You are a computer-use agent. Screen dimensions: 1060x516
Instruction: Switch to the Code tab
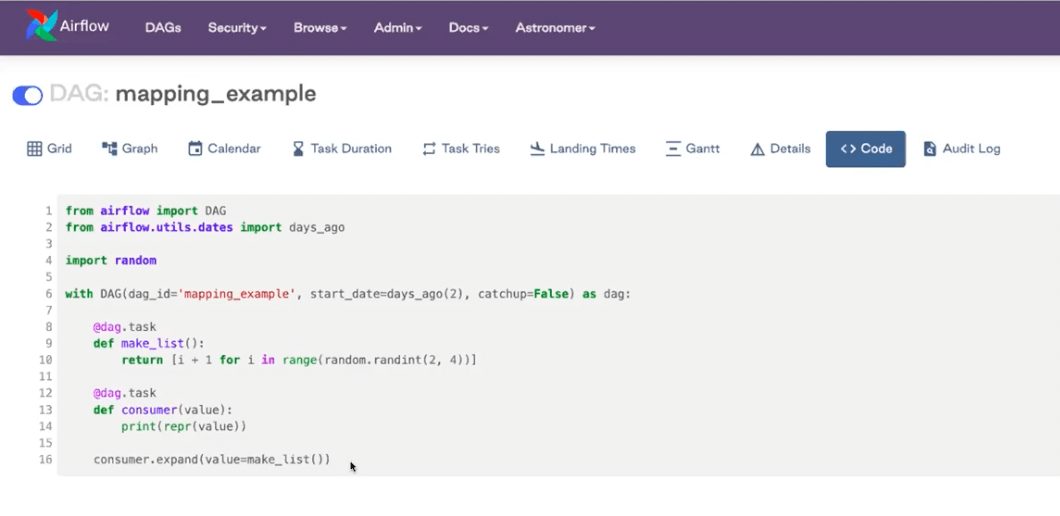[865, 149]
